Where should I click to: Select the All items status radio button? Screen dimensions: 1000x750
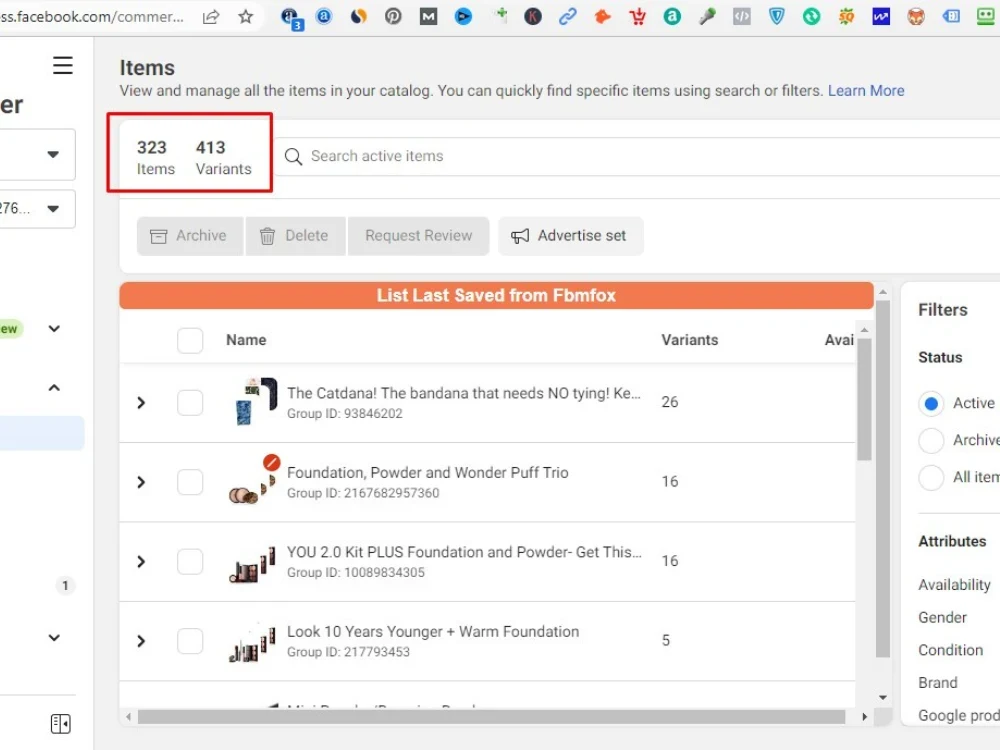(931, 477)
